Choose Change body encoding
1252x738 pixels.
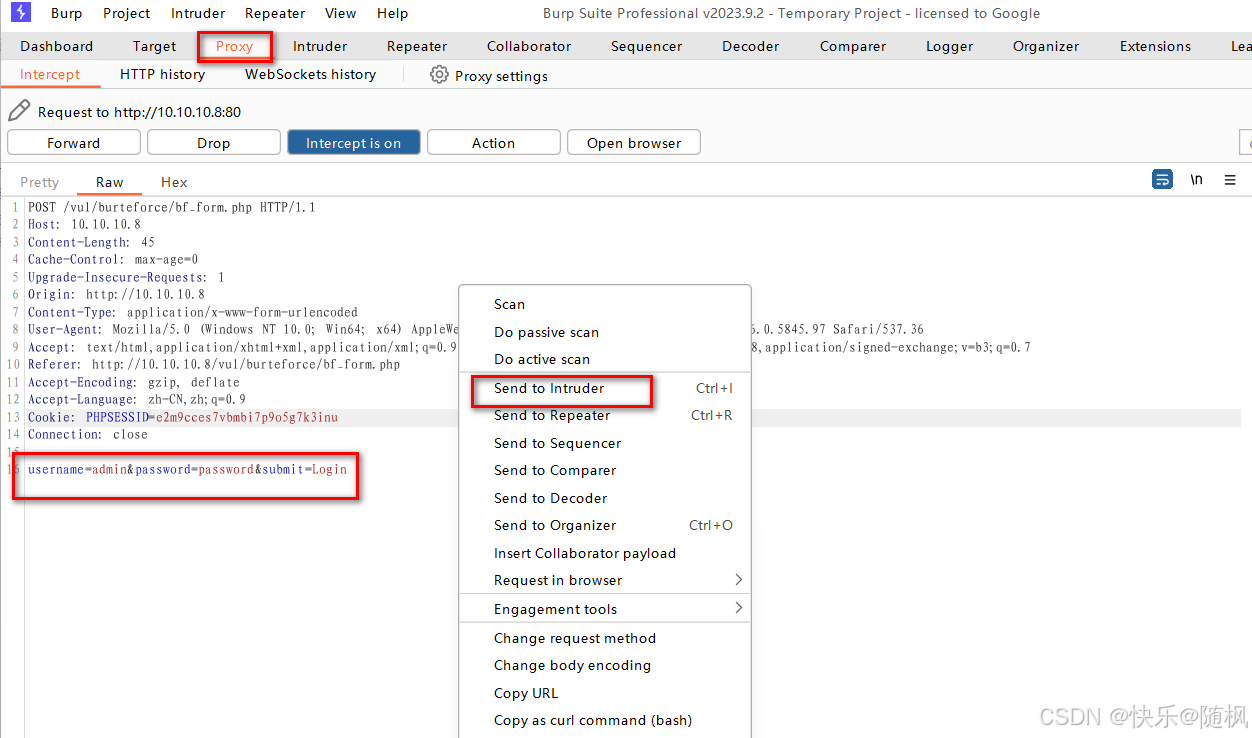605,665
